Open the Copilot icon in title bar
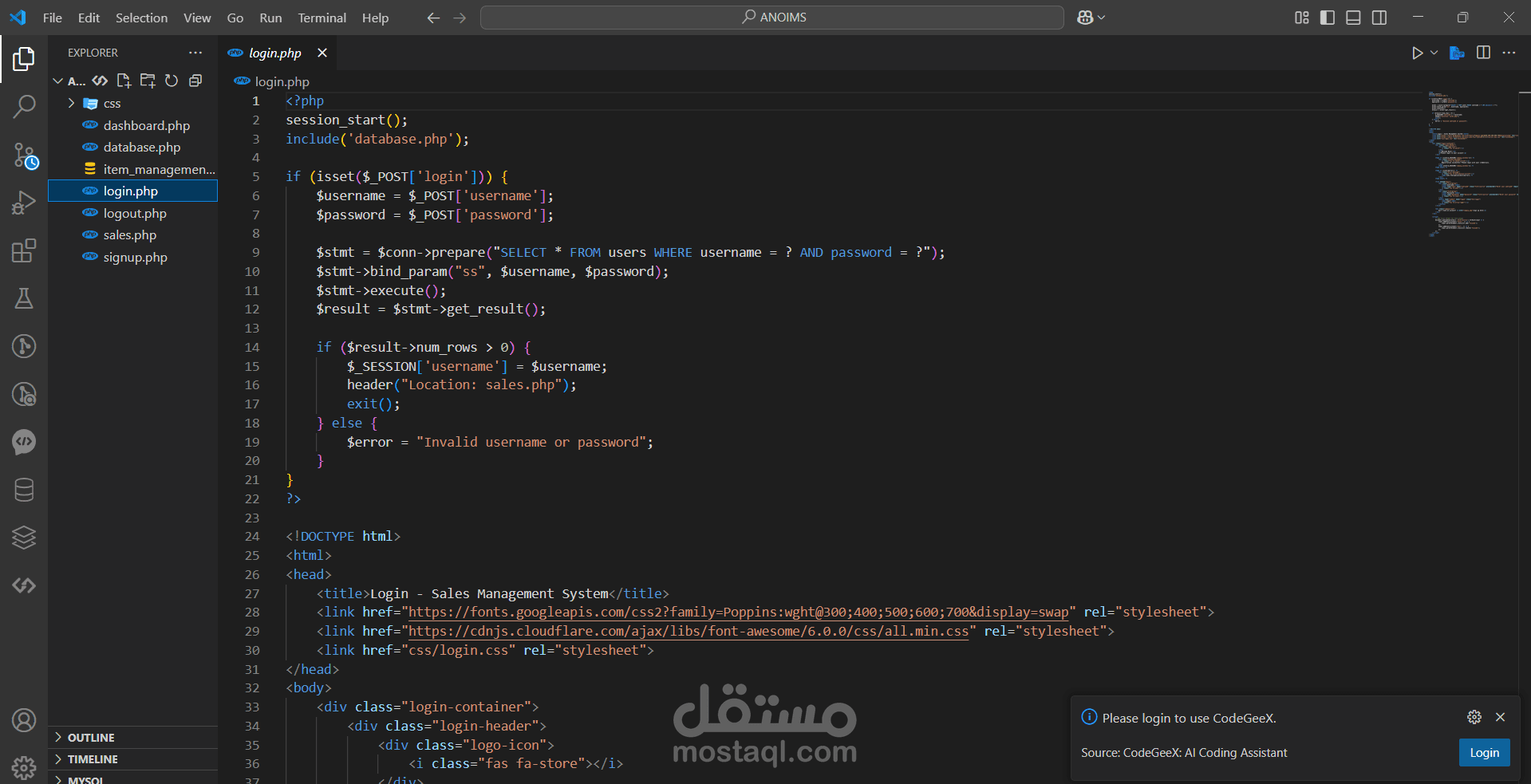The width and height of the screenshot is (1531, 784). click(1085, 18)
